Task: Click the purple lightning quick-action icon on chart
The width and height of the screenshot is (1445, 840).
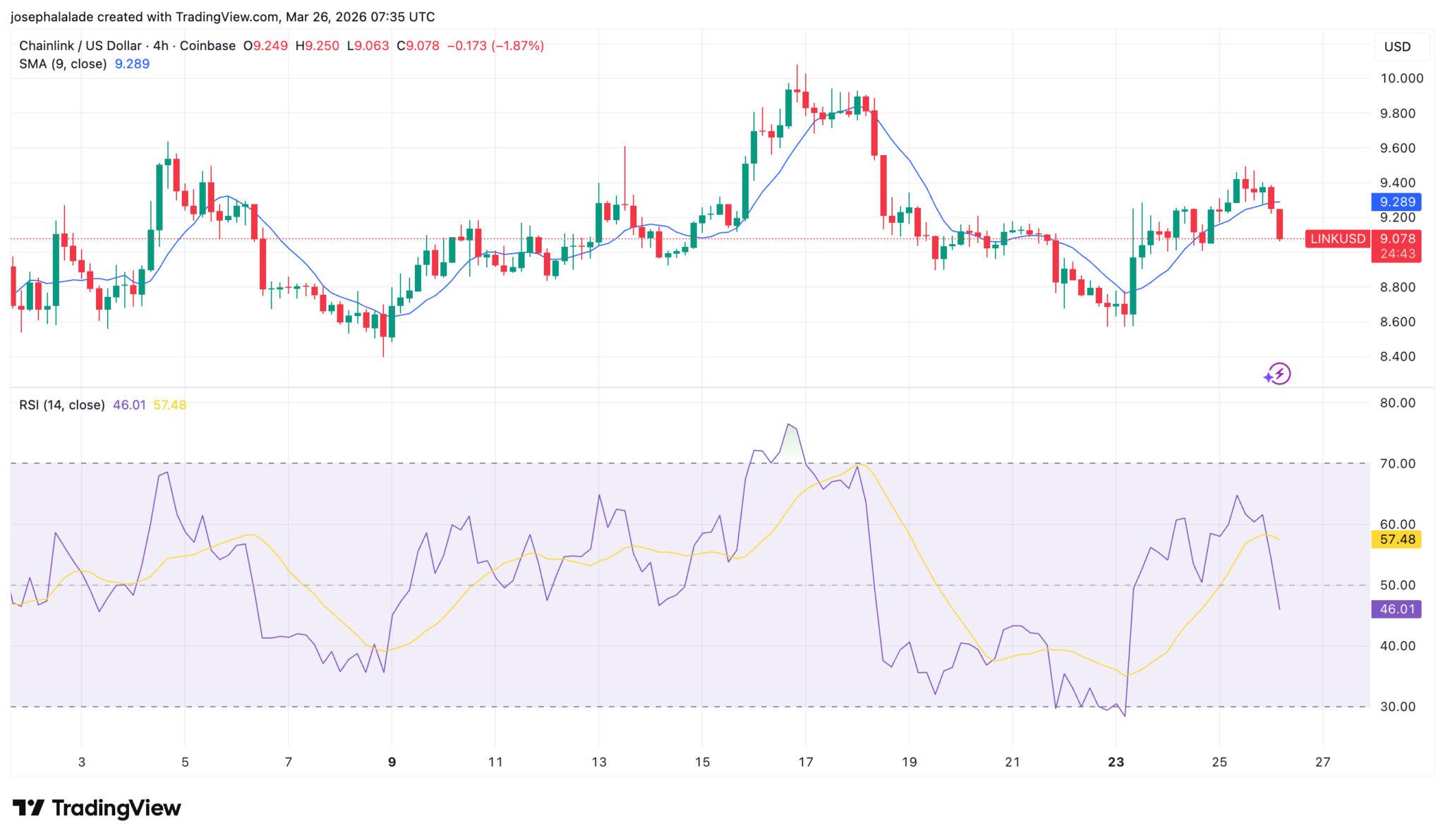Action: point(1278,375)
